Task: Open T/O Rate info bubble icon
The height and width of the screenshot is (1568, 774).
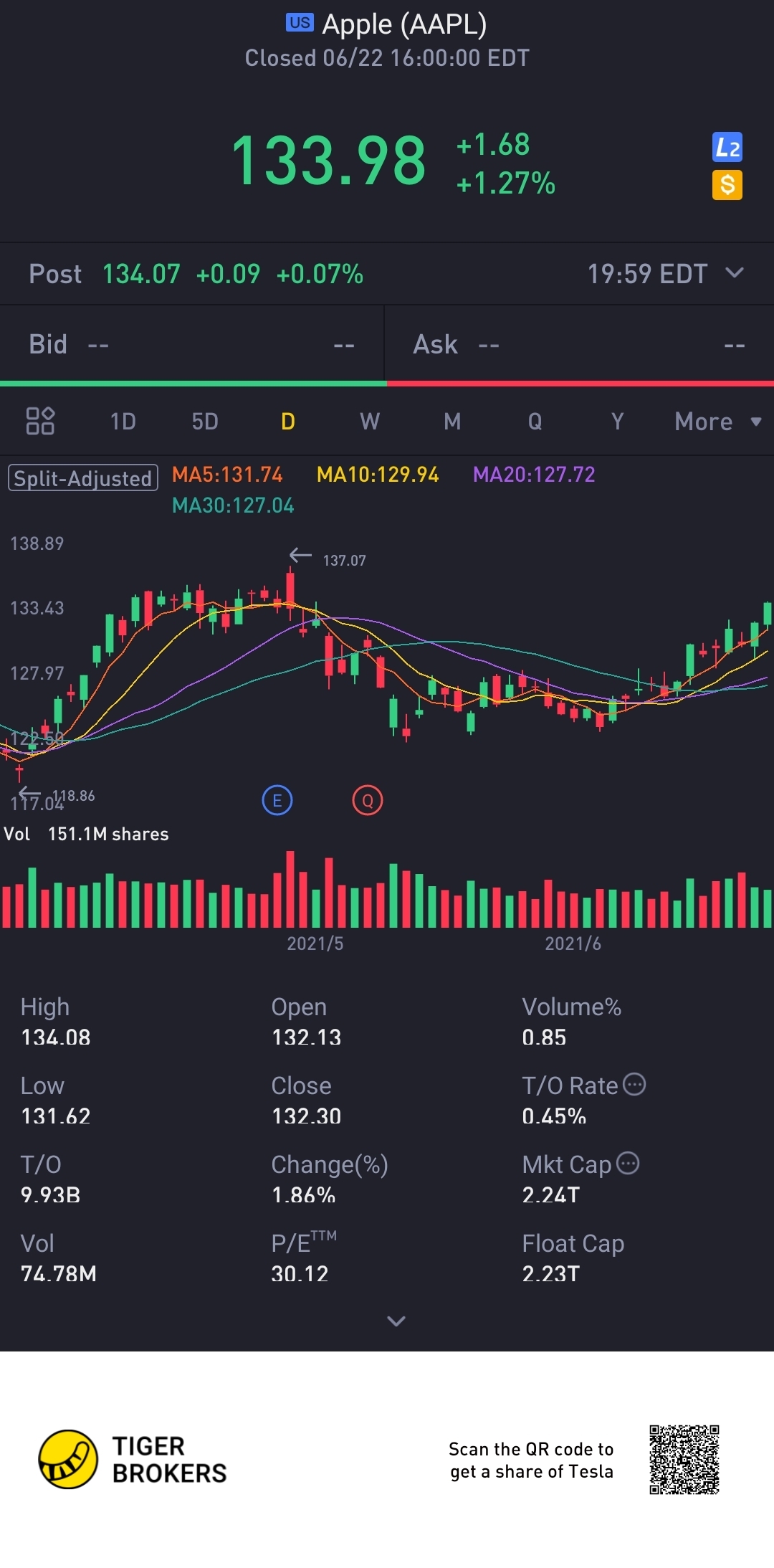Action: (634, 1084)
